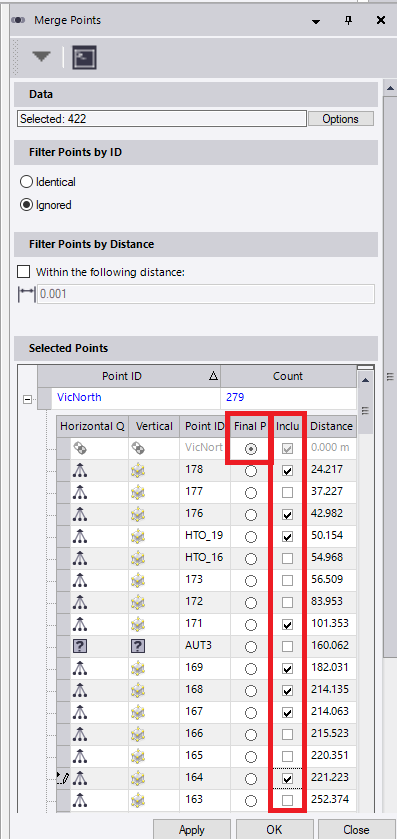
Task: Check Include for point 177
Action: point(288,493)
